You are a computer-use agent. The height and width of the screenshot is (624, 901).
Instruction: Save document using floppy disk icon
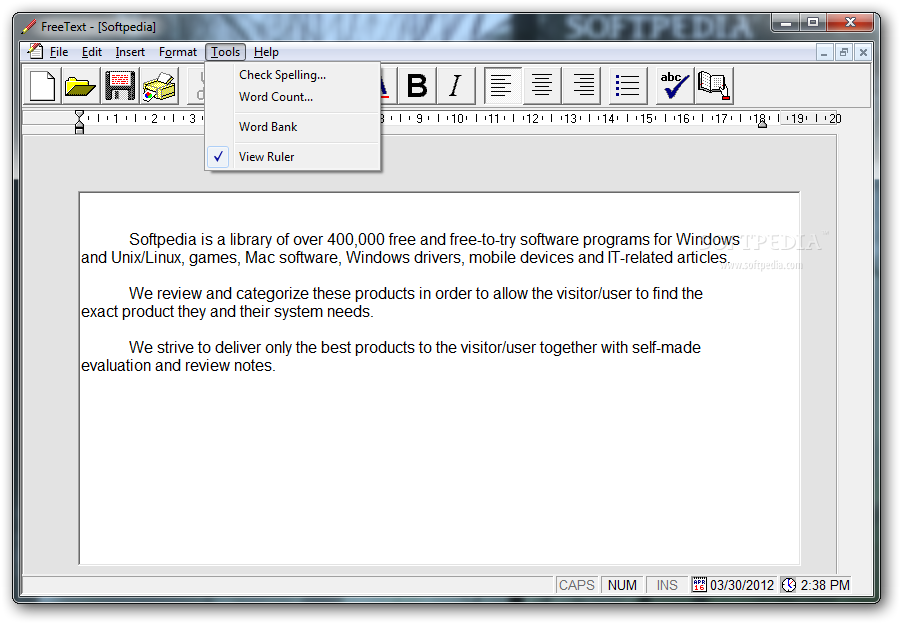coord(120,86)
